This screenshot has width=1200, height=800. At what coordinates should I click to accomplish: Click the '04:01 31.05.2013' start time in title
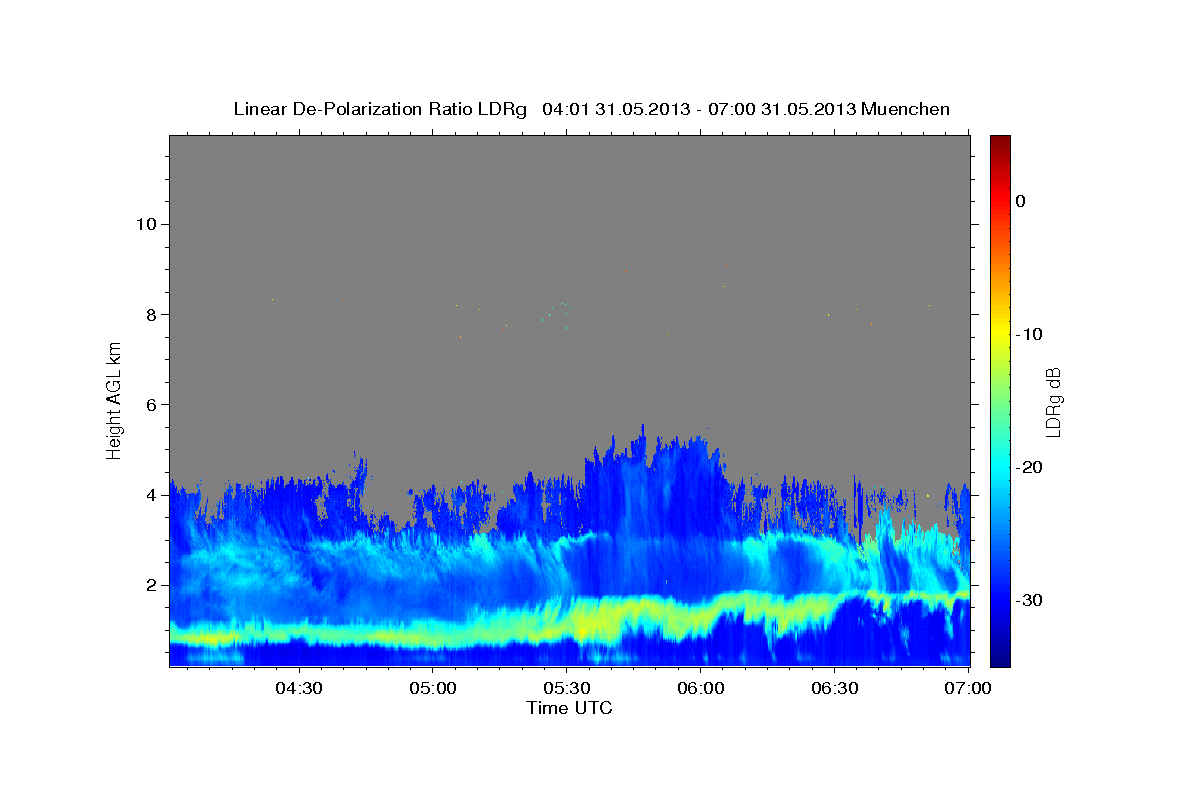coord(614,109)
